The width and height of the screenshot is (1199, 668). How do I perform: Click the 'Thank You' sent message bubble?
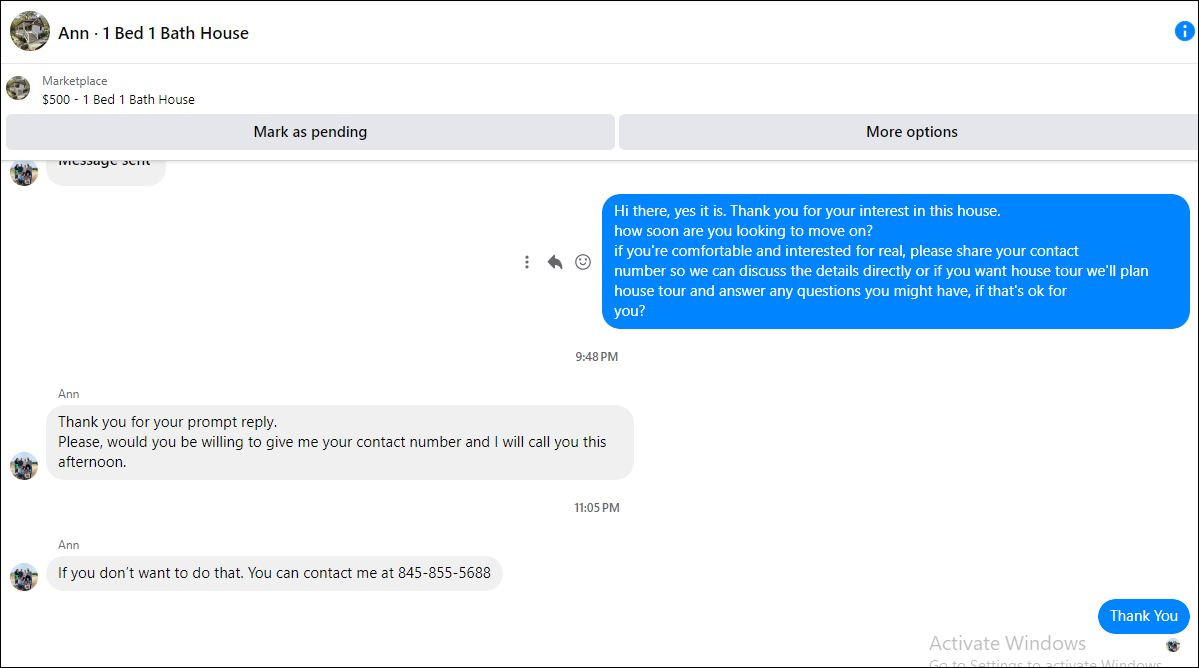(1144, 616)
